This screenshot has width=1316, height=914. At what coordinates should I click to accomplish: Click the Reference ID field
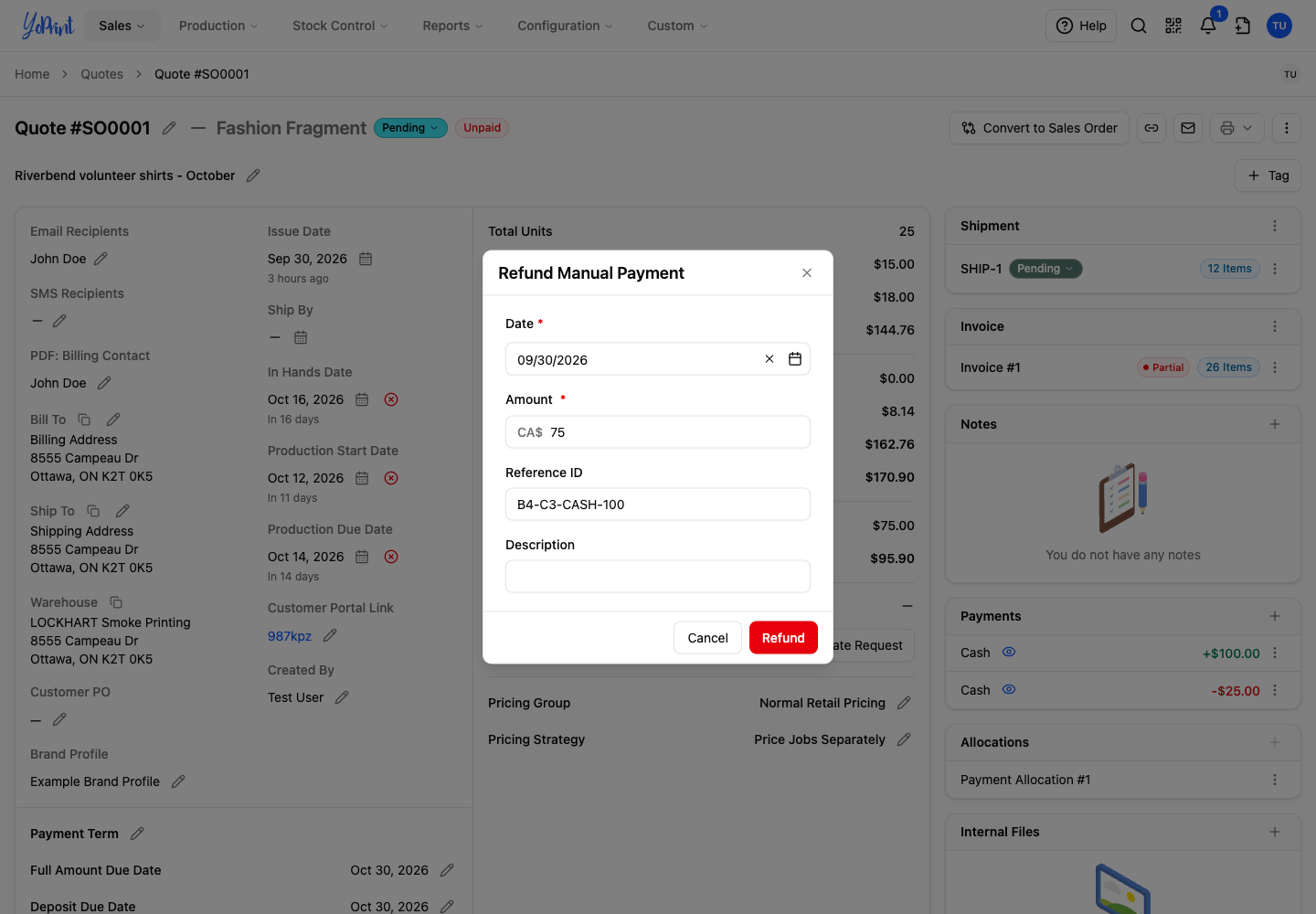[x=658, y=505]
